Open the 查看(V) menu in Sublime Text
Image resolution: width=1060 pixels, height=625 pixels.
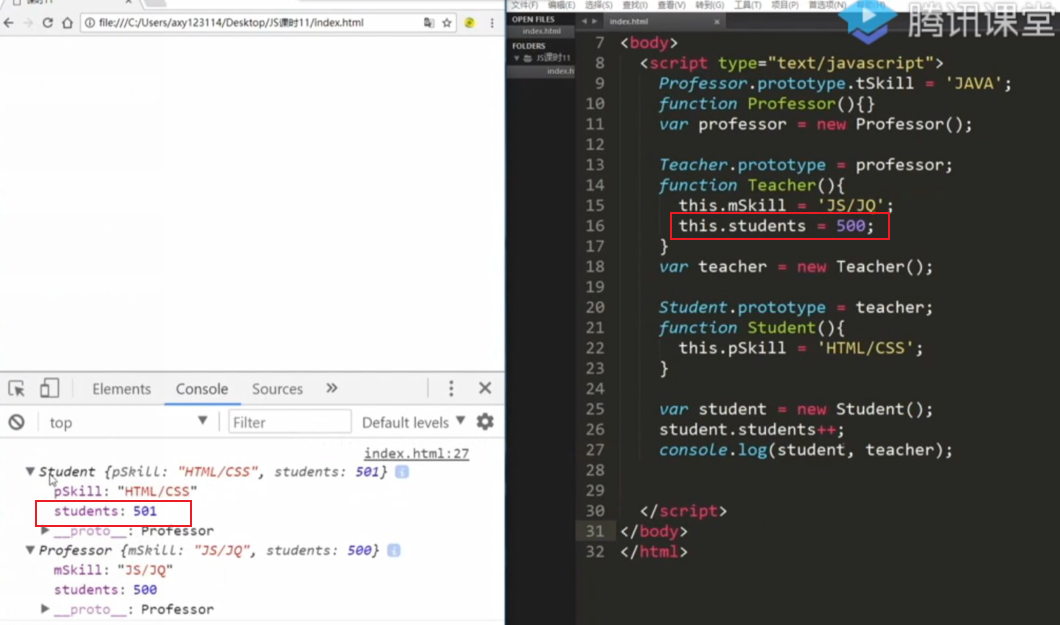coord(671,5)
